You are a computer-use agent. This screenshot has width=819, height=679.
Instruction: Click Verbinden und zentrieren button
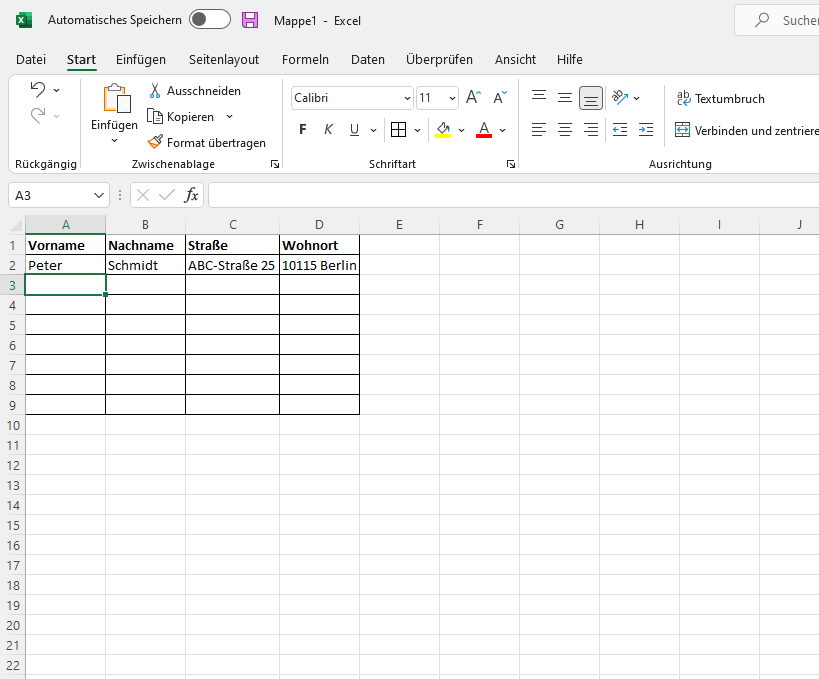(746, 130)
